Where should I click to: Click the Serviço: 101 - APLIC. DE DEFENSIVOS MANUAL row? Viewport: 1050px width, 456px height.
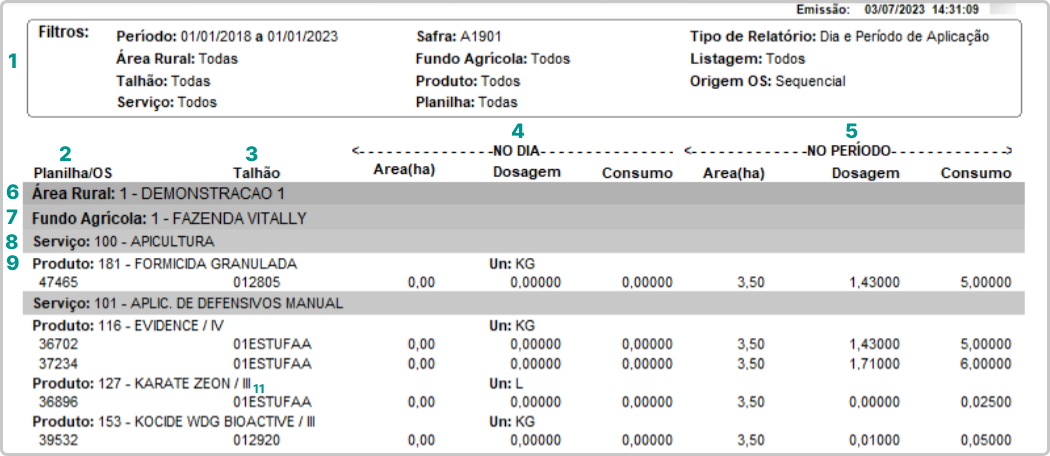click(x=188, y=303)
